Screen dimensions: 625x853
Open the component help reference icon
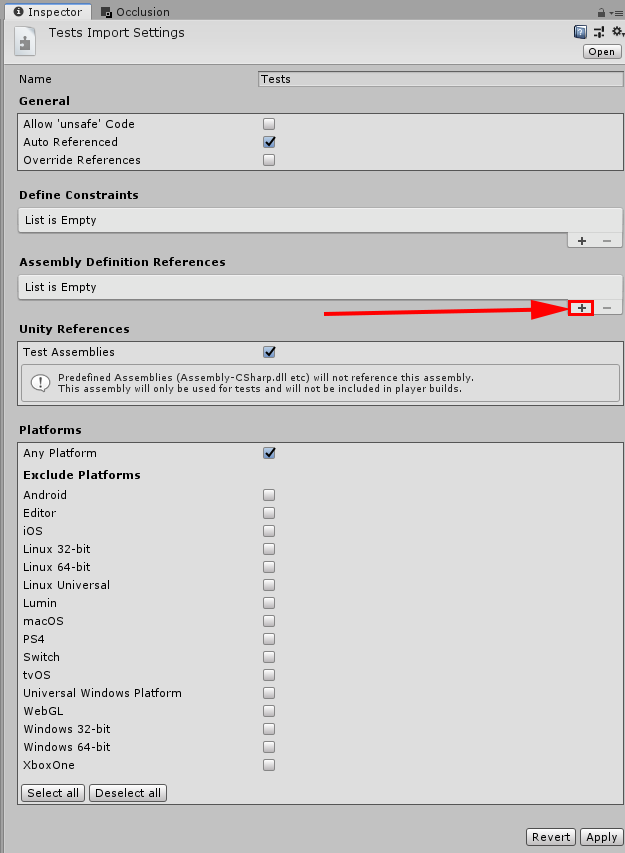[580, 32]
